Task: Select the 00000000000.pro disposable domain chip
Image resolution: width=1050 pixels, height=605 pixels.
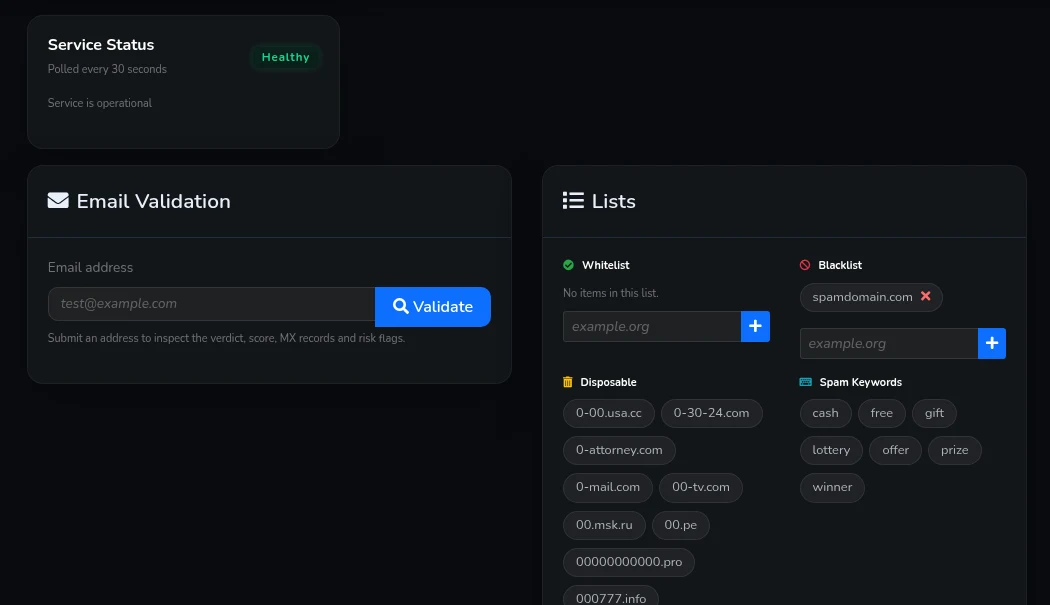Action: (629, 562)
